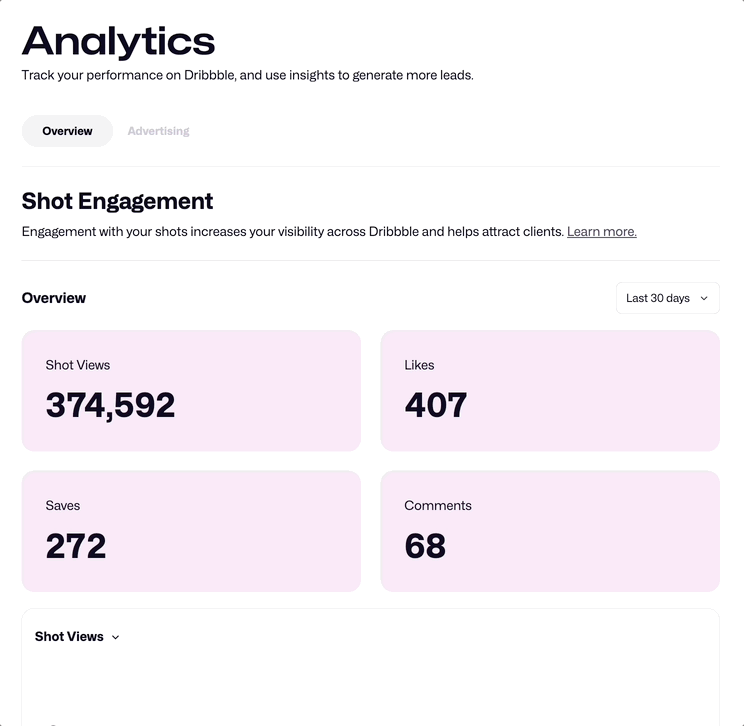The image size is (744, 726).
Task: Open the Last 30 days dropdown
Action: pyautogui.click(x=666, y=298)
